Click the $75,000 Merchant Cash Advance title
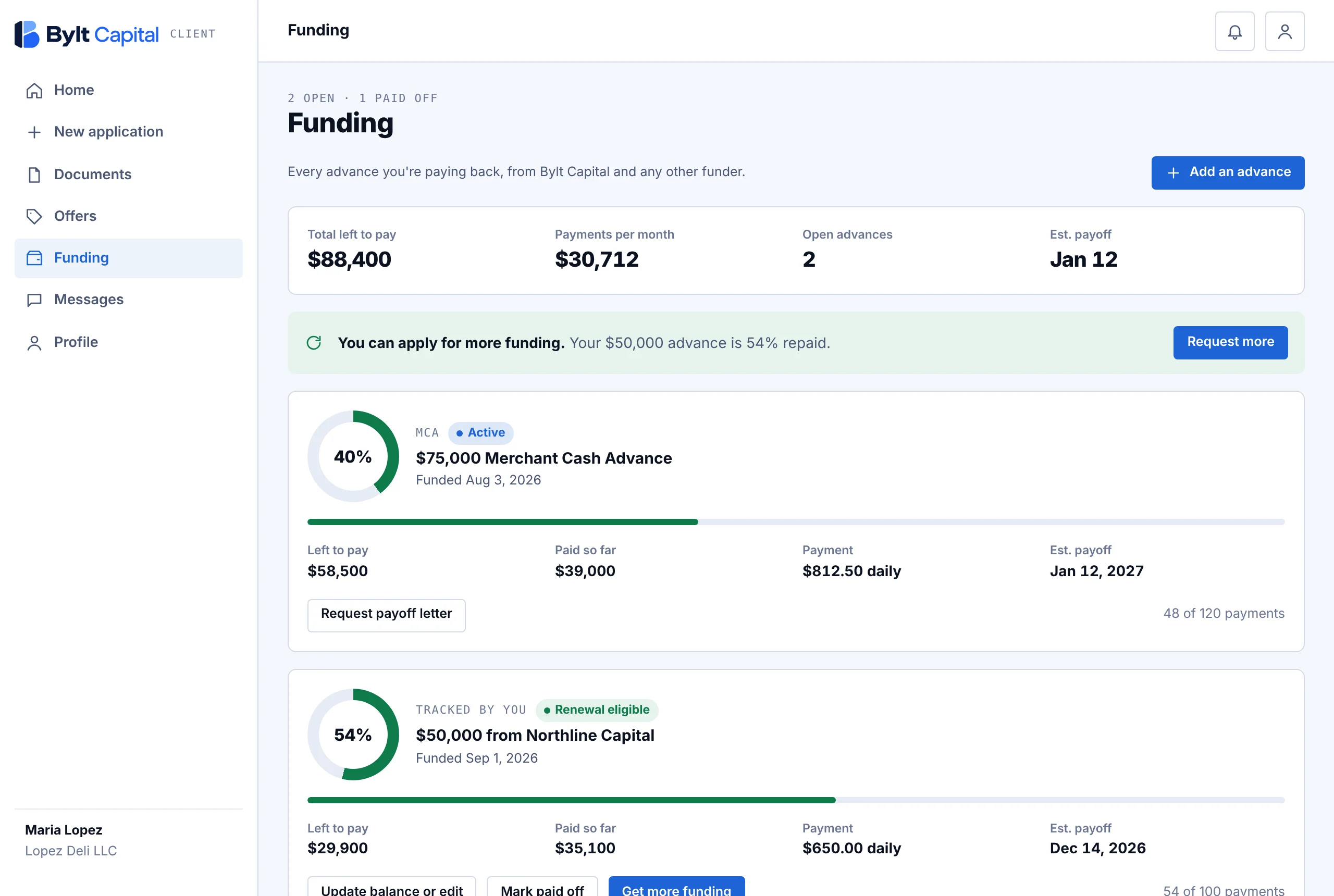 pos(544,458)
